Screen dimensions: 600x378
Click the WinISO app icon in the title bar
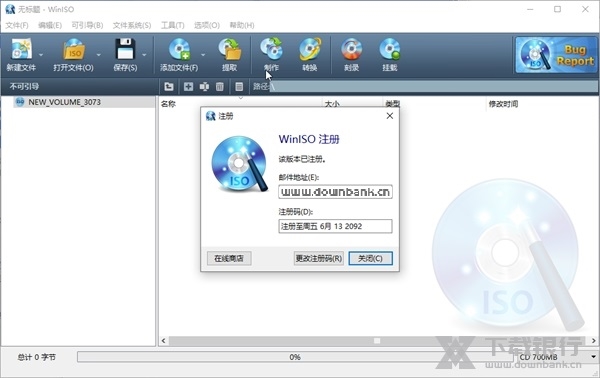[10, 9]
